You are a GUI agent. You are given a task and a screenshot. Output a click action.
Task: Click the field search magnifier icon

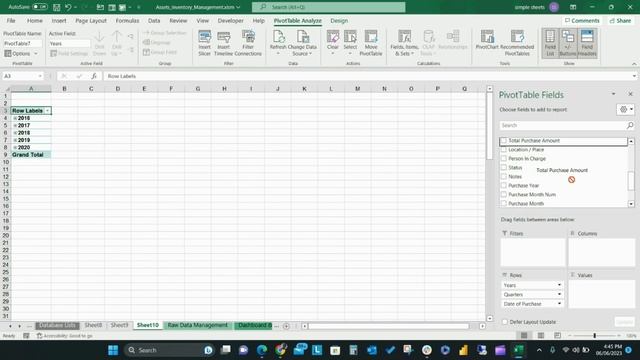tap(630, 125)
